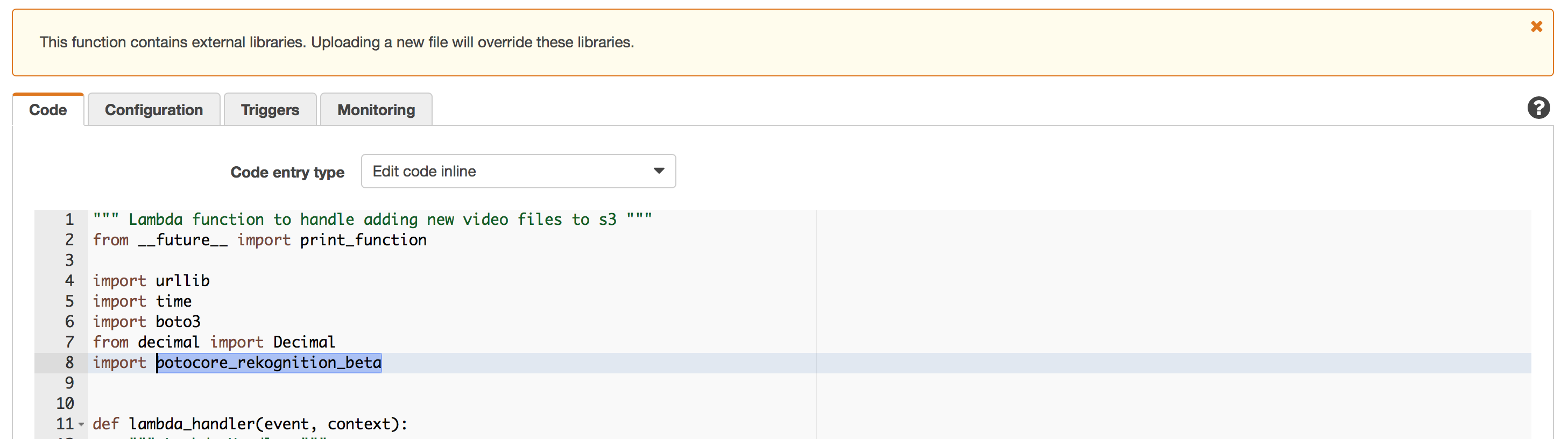
Task: Click 'print_function' on line 2
Action: tap(363, 240)
